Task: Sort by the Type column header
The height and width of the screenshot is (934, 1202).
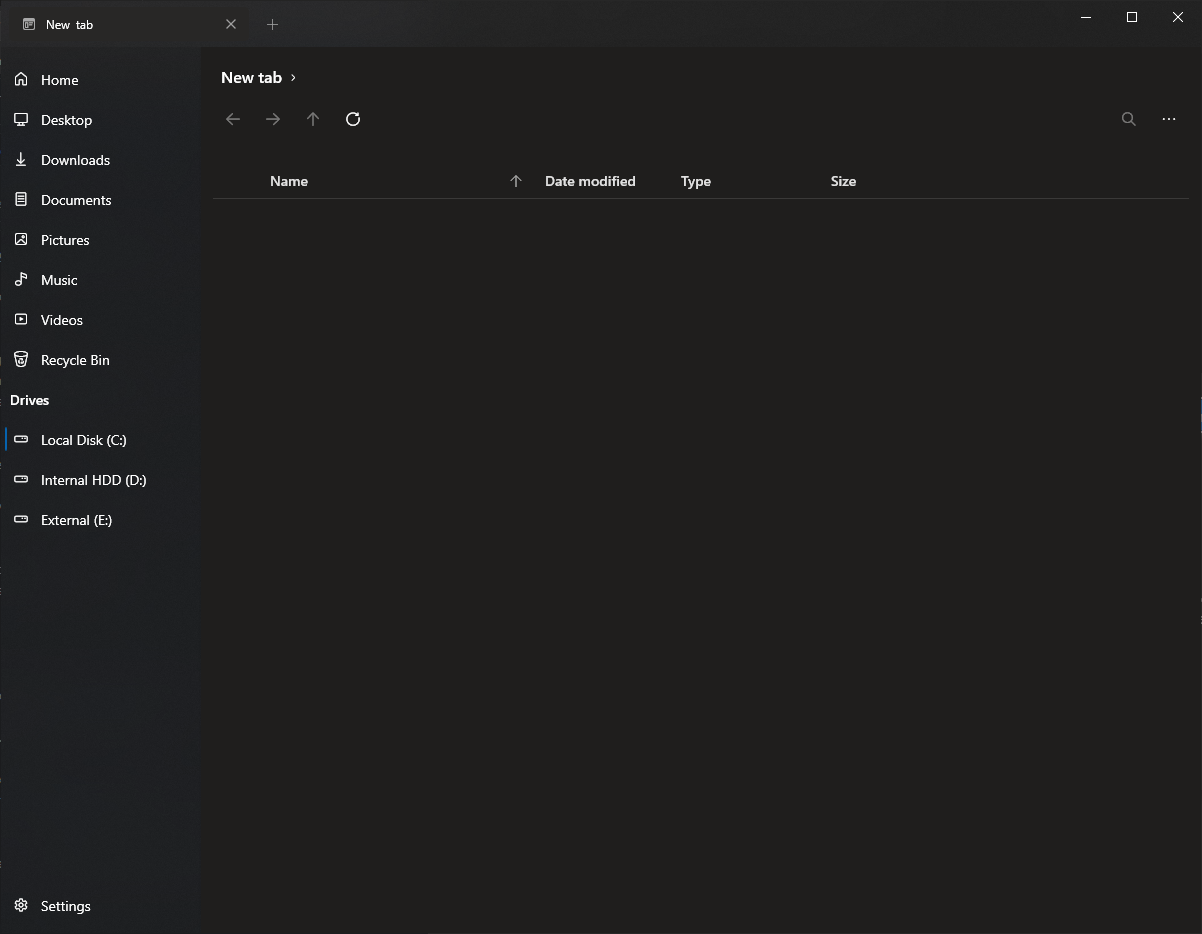Action: 696,181
